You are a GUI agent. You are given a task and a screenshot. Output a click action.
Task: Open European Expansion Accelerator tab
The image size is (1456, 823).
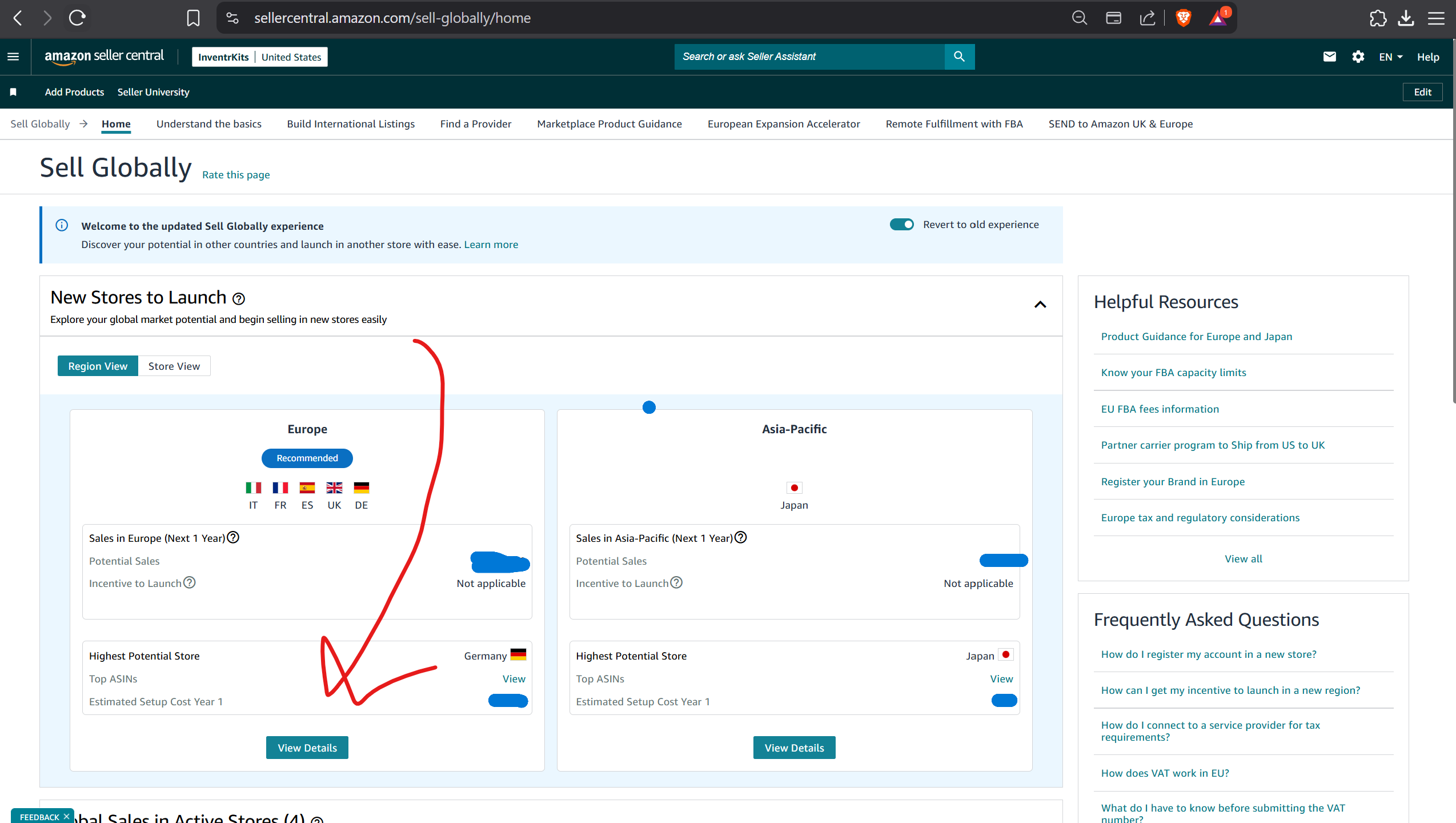(x=784, y=124)
